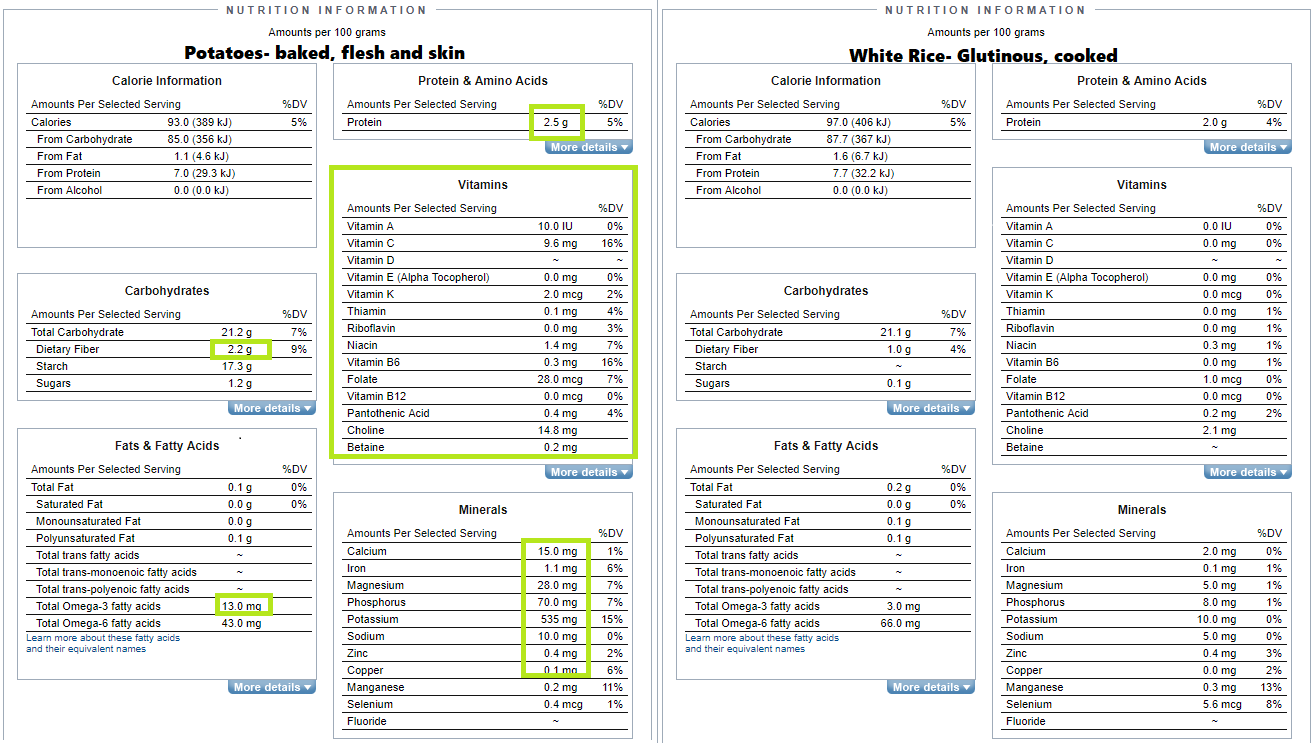Click the Potatoes Niacin value '1.4 mg'

click(561, 345)
